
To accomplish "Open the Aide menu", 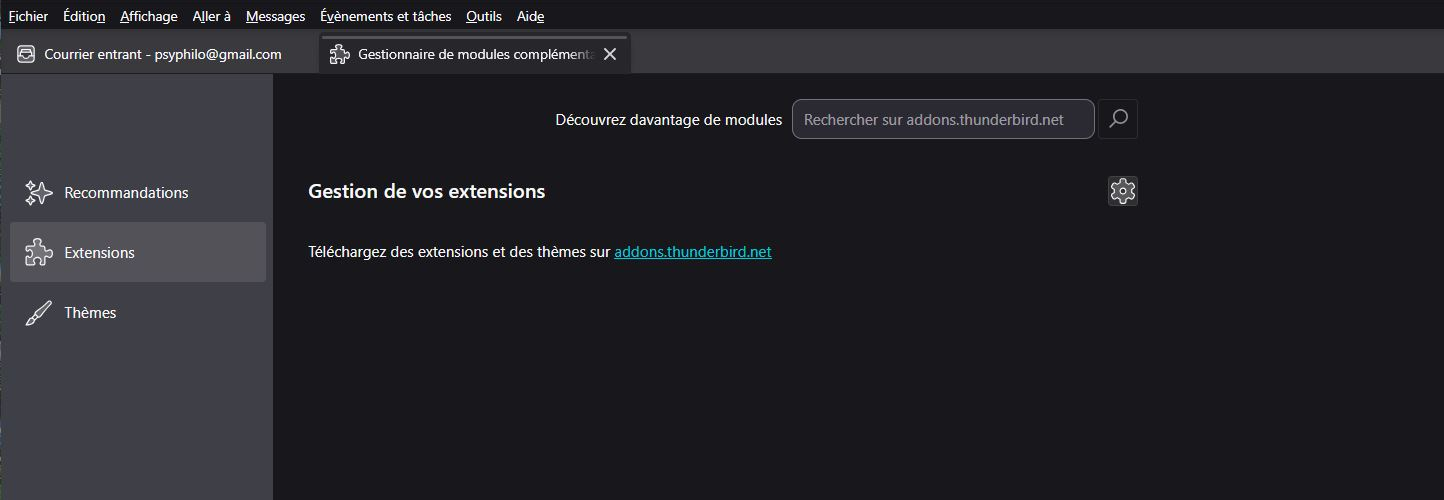I will [531, 16].
